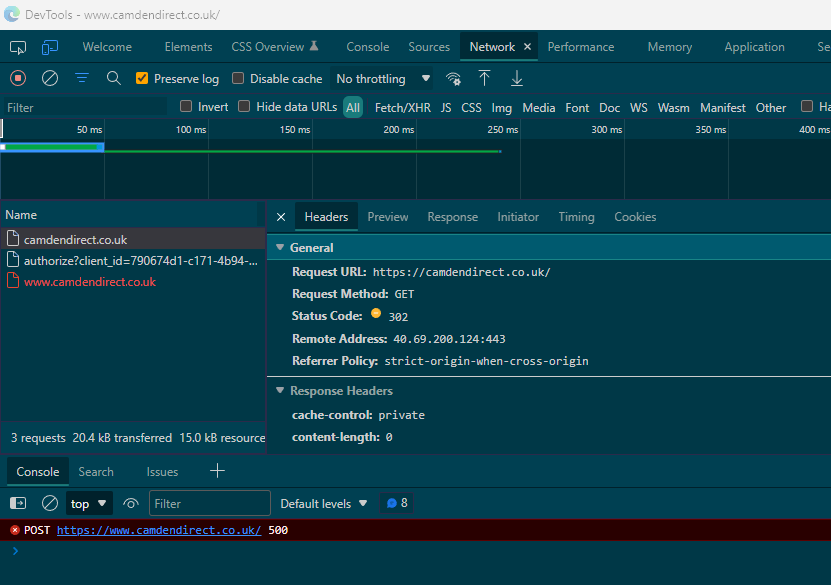The image size is (831, 585).
Task: Open network search magnifier
Action: point(113,78)
